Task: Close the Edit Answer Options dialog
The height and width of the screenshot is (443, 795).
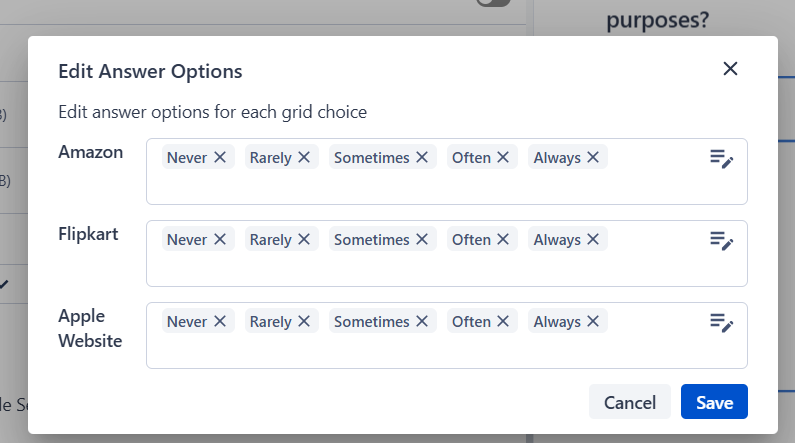Action: [x=730, y=69]
